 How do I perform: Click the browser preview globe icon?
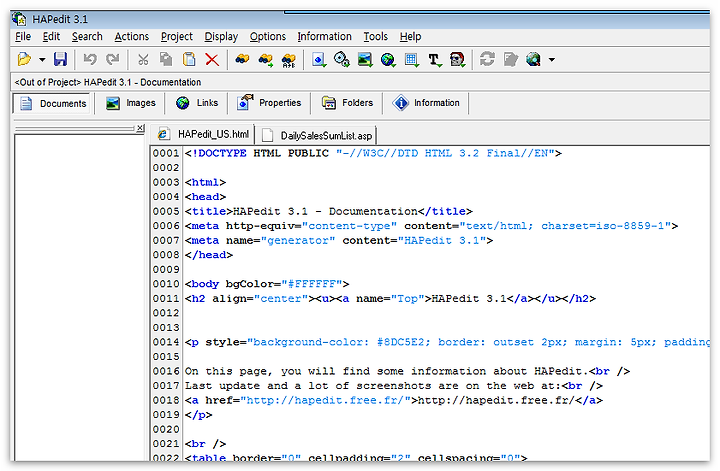[534, 59]
